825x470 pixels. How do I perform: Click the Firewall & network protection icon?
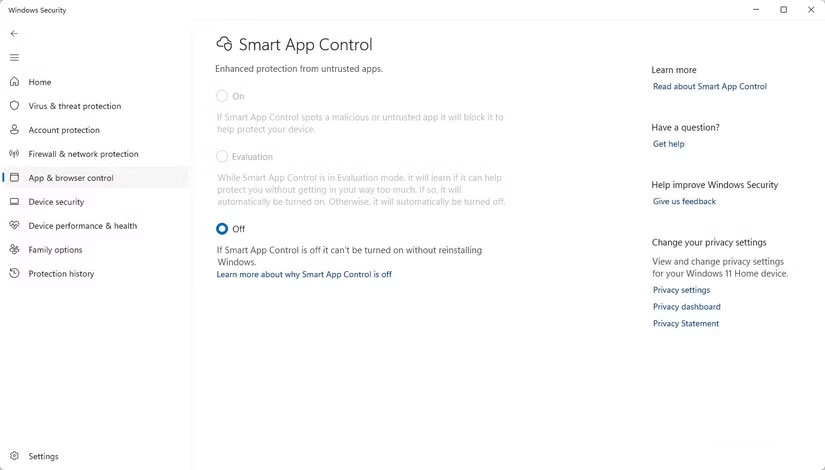coord(14,154)
